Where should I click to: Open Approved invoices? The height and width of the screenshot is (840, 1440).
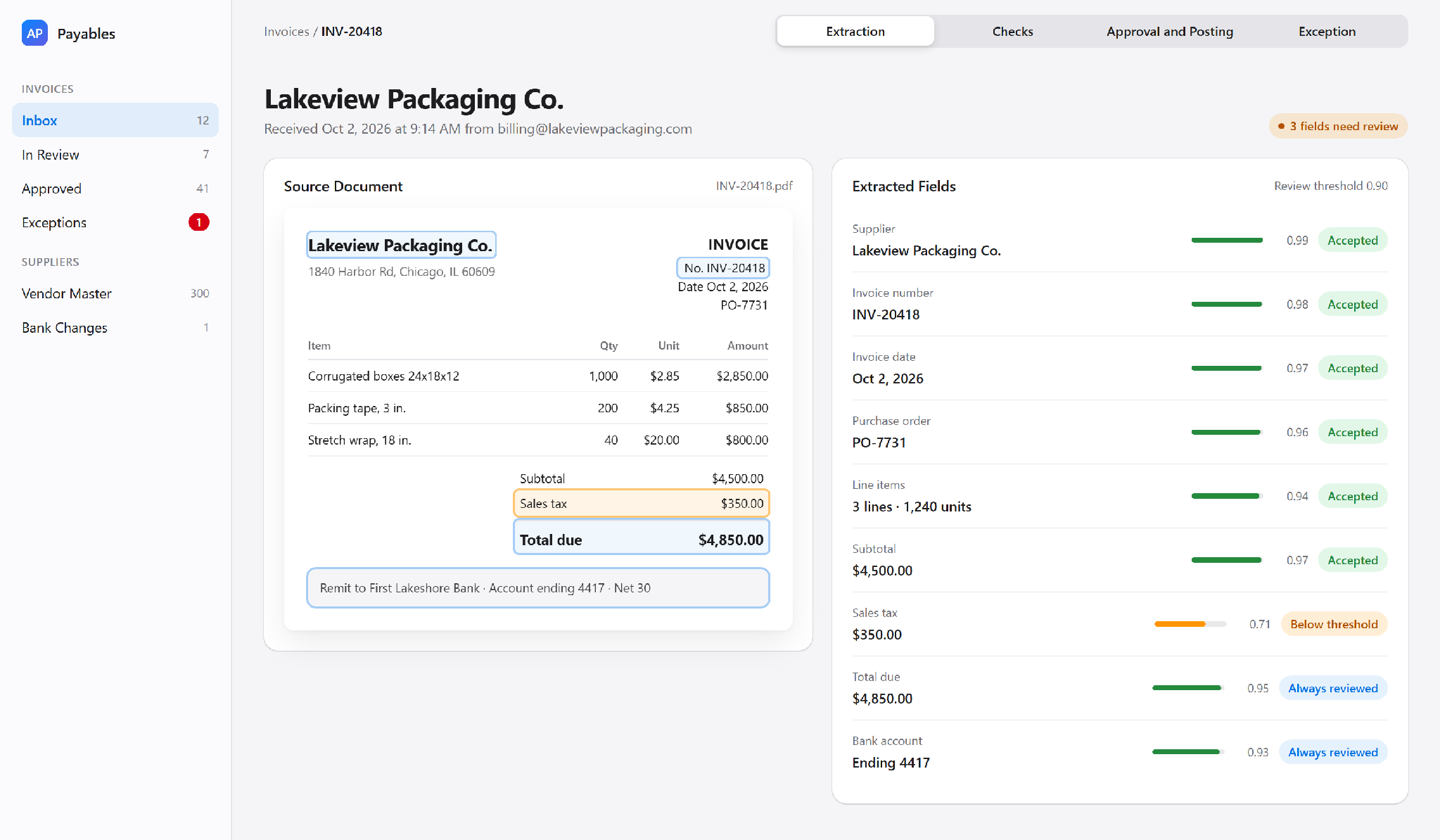pyautogui.click(x=115, y=189)
